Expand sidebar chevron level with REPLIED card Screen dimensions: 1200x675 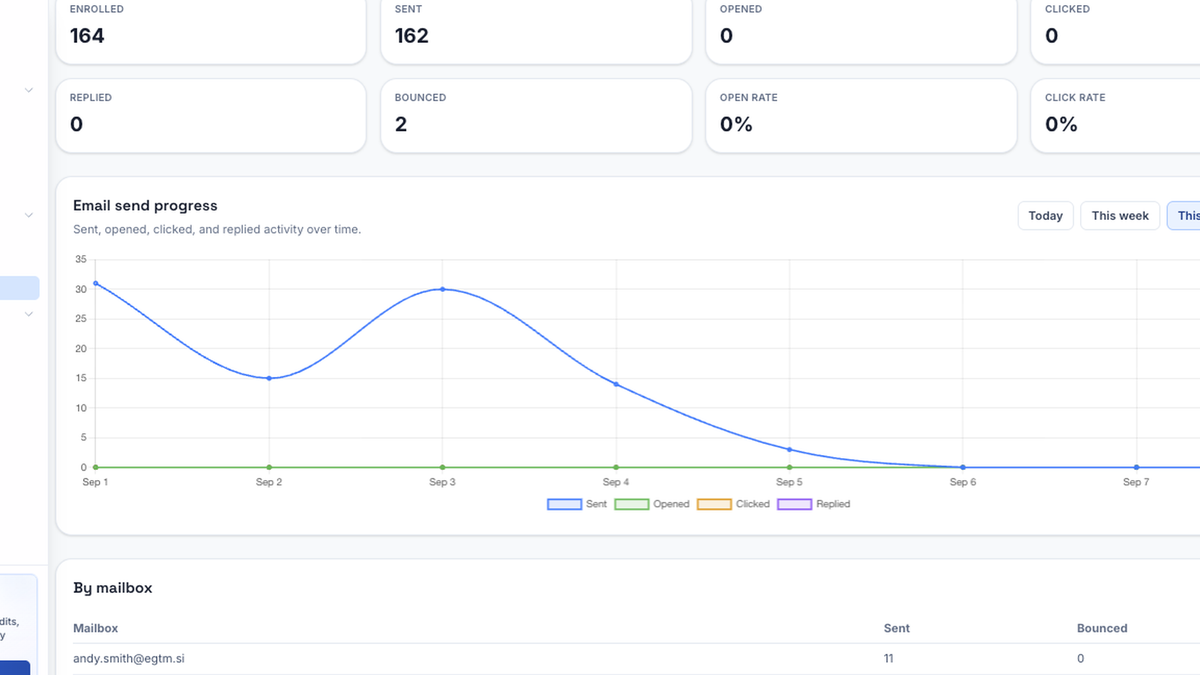[29, 90]
